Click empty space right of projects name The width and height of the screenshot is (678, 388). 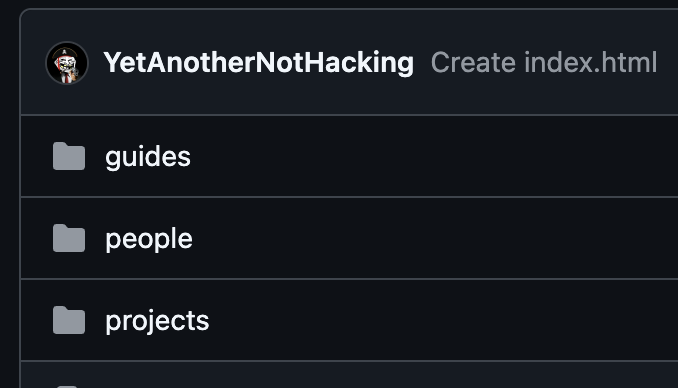pos(441,320)
